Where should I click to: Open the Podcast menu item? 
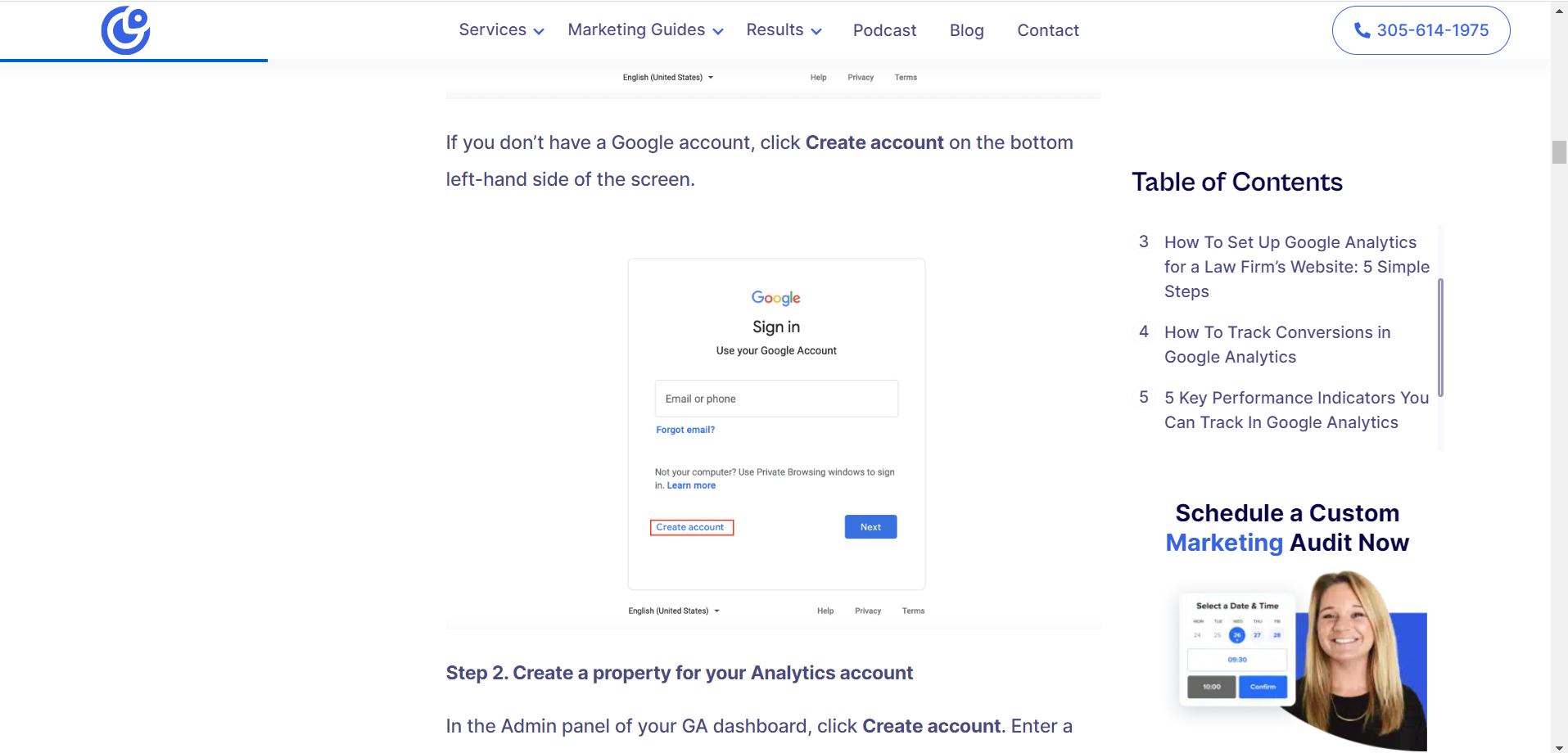884,30
